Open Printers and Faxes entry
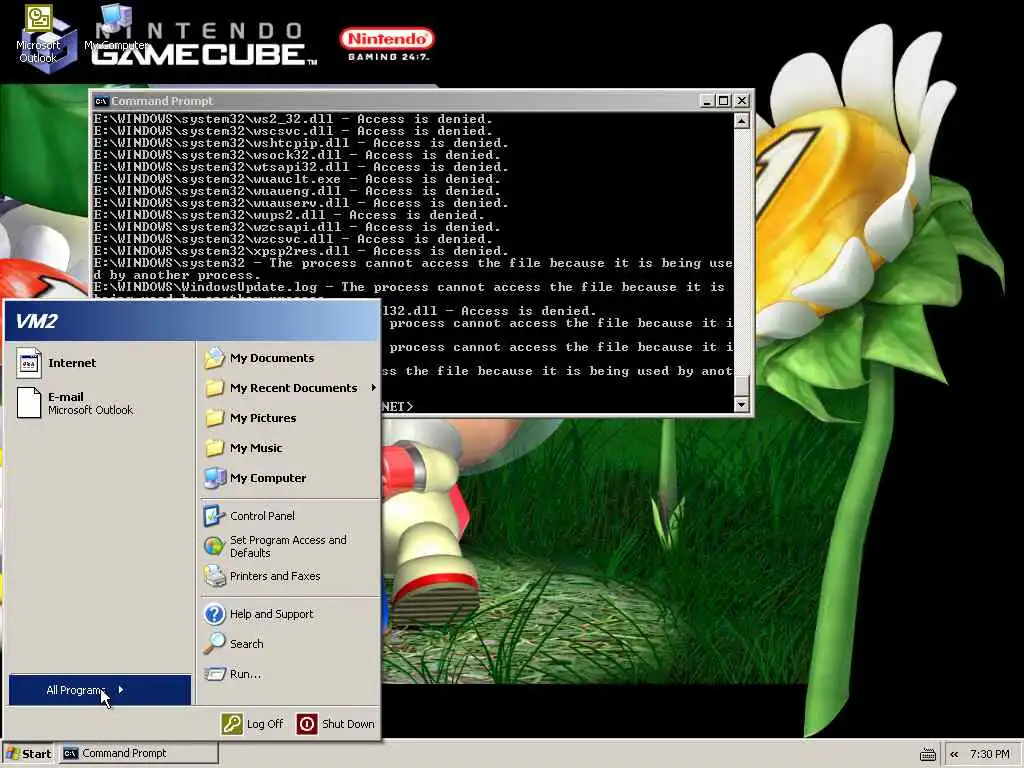The image size is (1024, 768). pos(290,576)
